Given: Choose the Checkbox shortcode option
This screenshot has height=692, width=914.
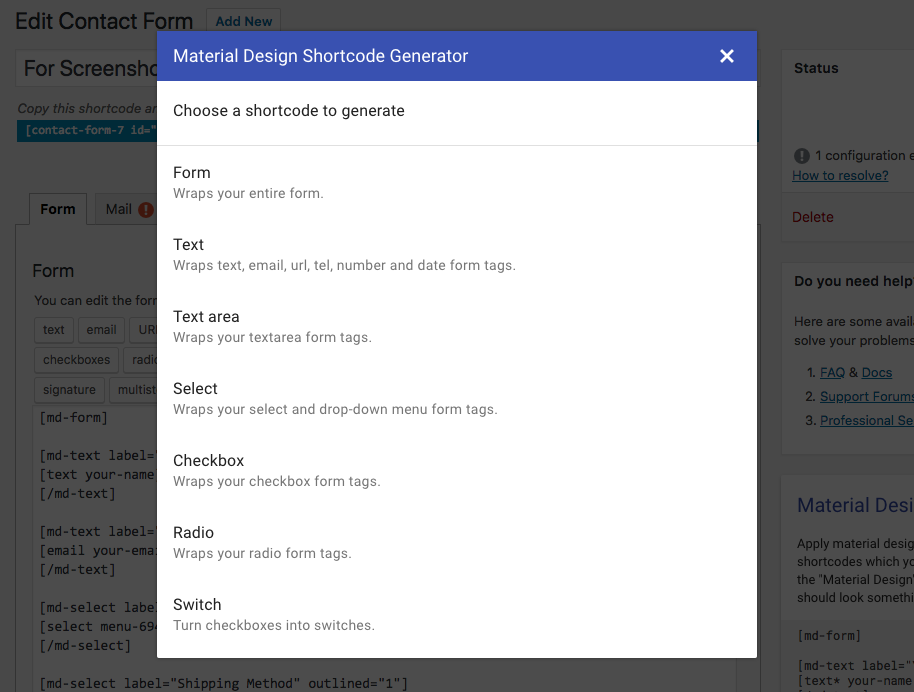Looking at the screenshot, I should (456, 470).
